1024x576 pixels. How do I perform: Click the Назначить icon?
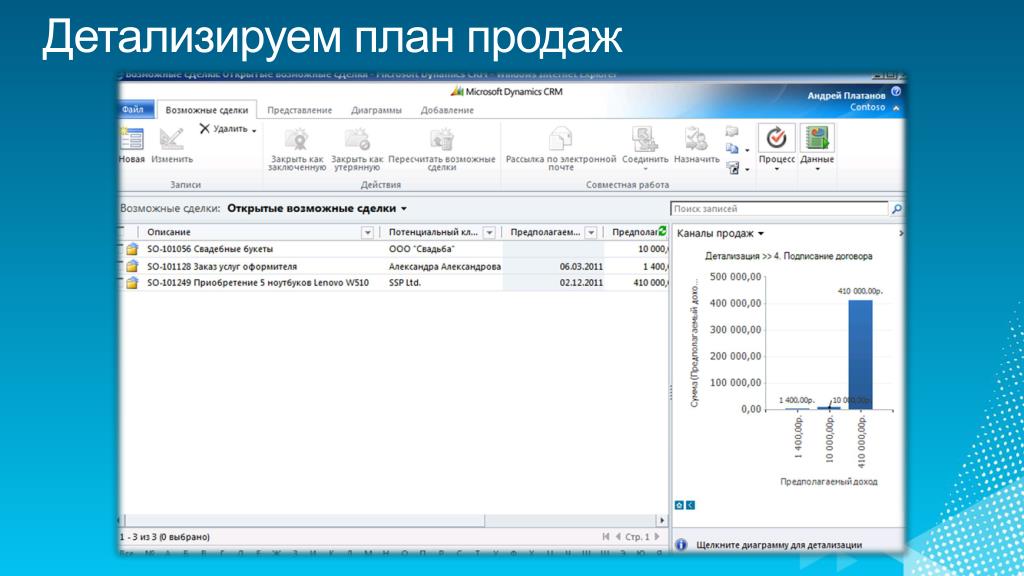[696, 139]
